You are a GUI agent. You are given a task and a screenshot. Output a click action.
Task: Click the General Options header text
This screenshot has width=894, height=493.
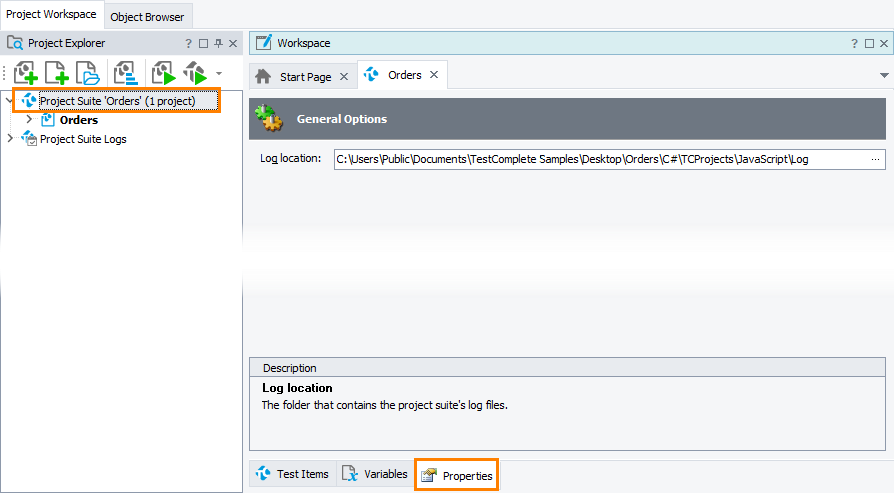click(x=342, y=119)
